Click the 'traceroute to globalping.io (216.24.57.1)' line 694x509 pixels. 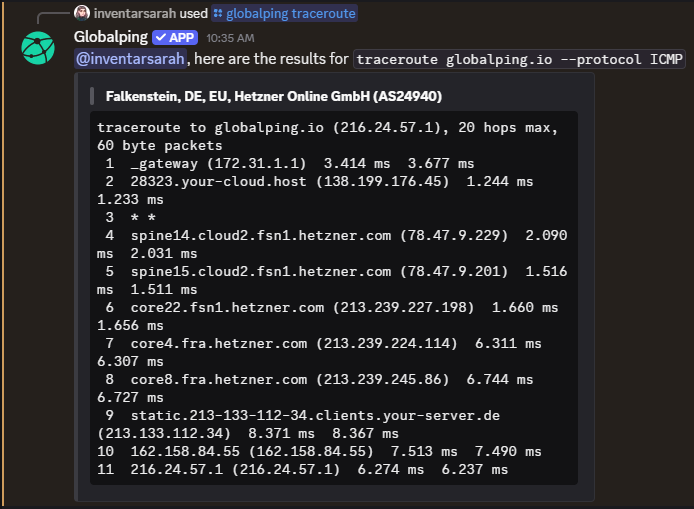[327, 127]
